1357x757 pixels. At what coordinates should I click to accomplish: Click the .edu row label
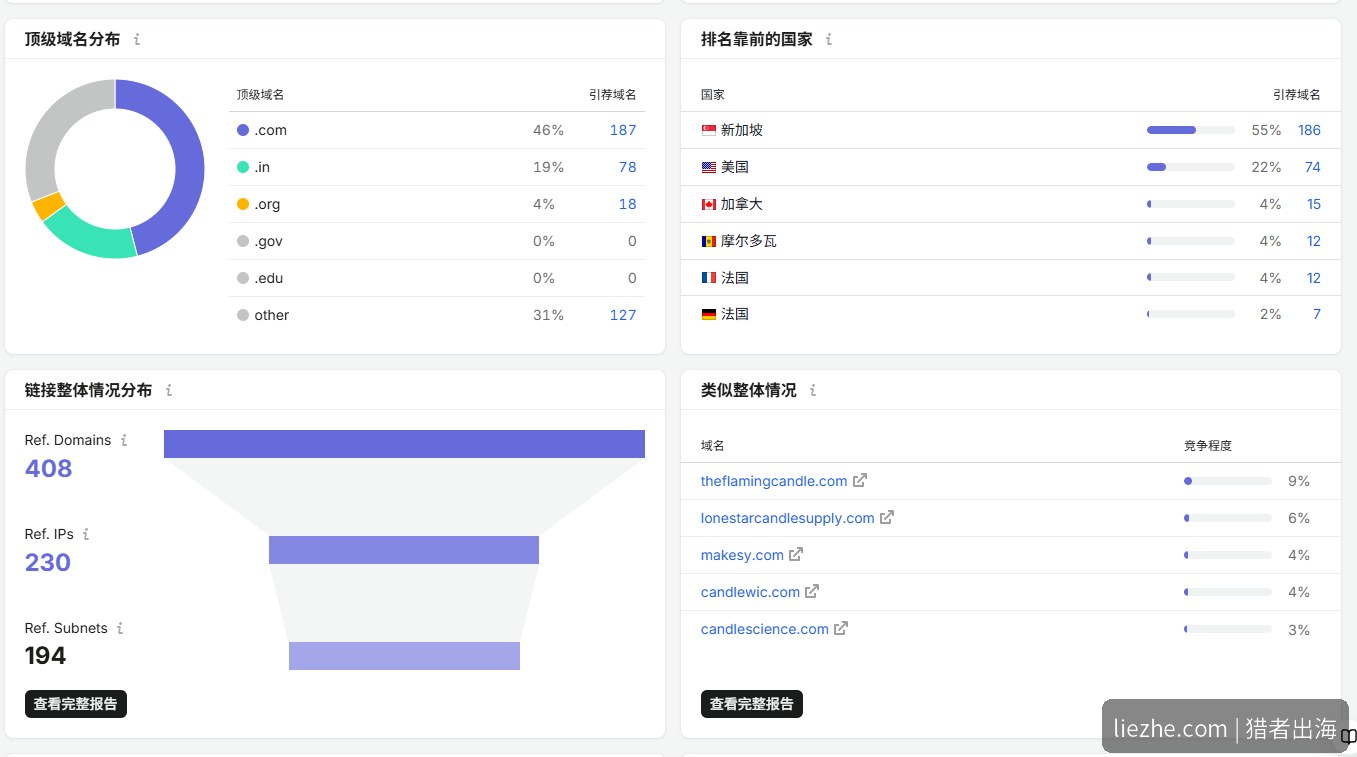pyautogui.click(x=268, y=278)
